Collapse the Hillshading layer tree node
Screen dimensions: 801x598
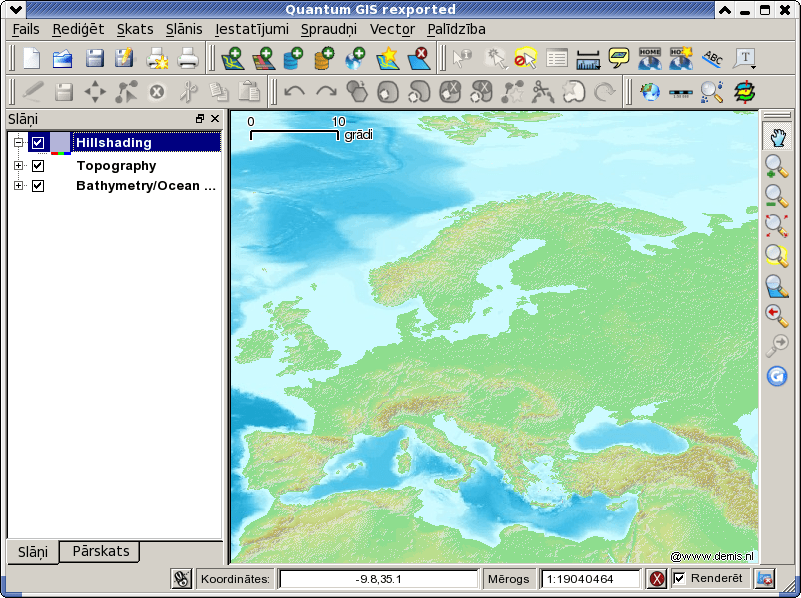18,142
